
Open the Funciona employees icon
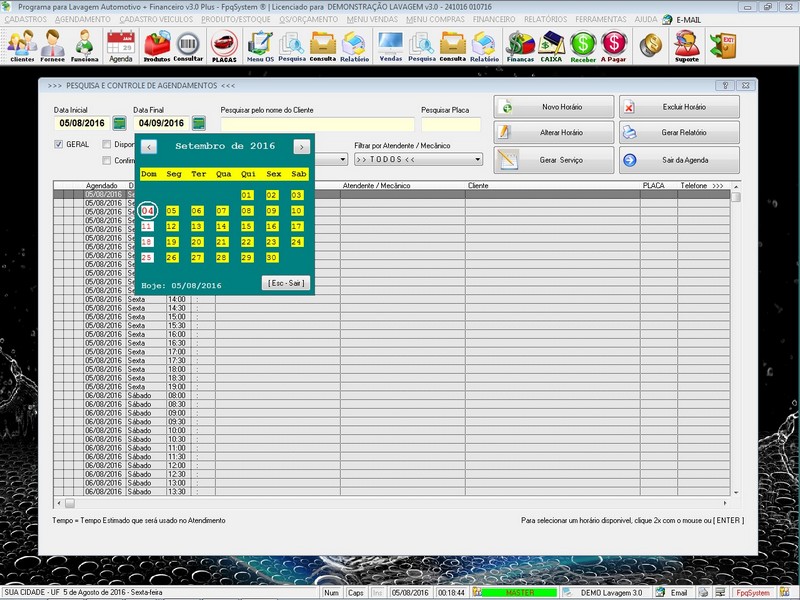pyautogui.click(x=84, y=46)
